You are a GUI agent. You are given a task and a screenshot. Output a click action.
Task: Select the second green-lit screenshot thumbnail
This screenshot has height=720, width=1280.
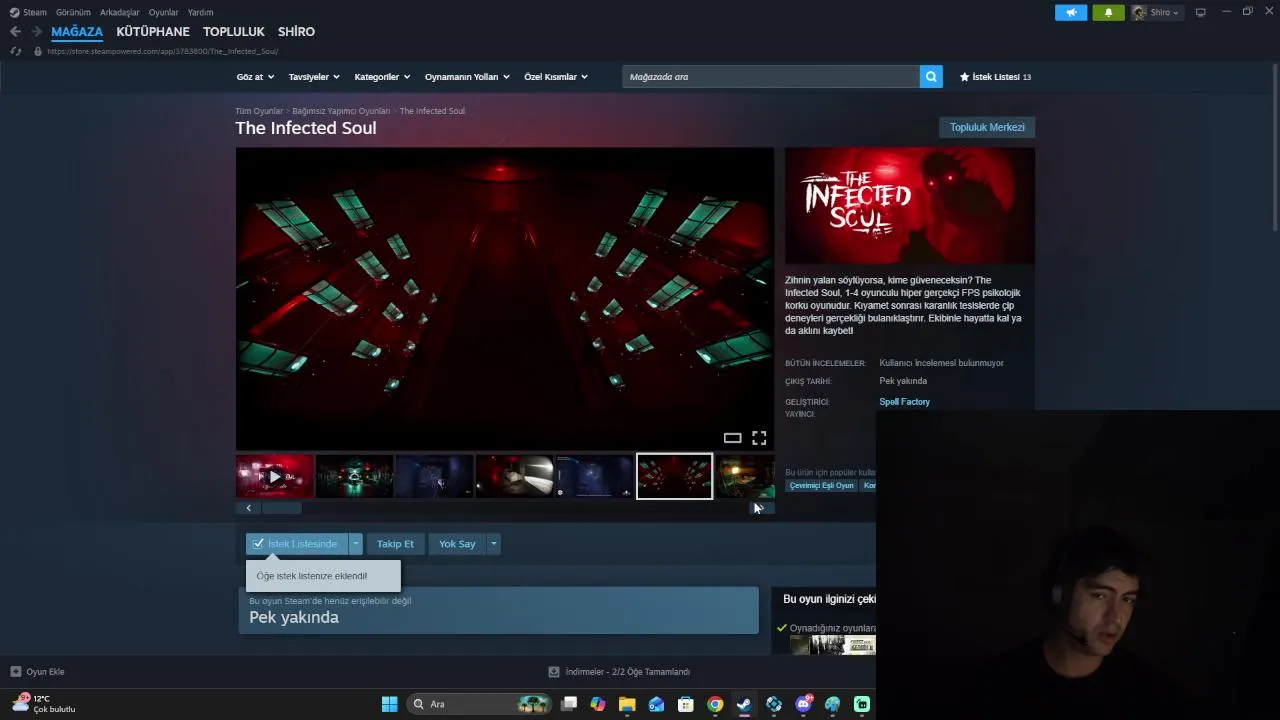354,476
